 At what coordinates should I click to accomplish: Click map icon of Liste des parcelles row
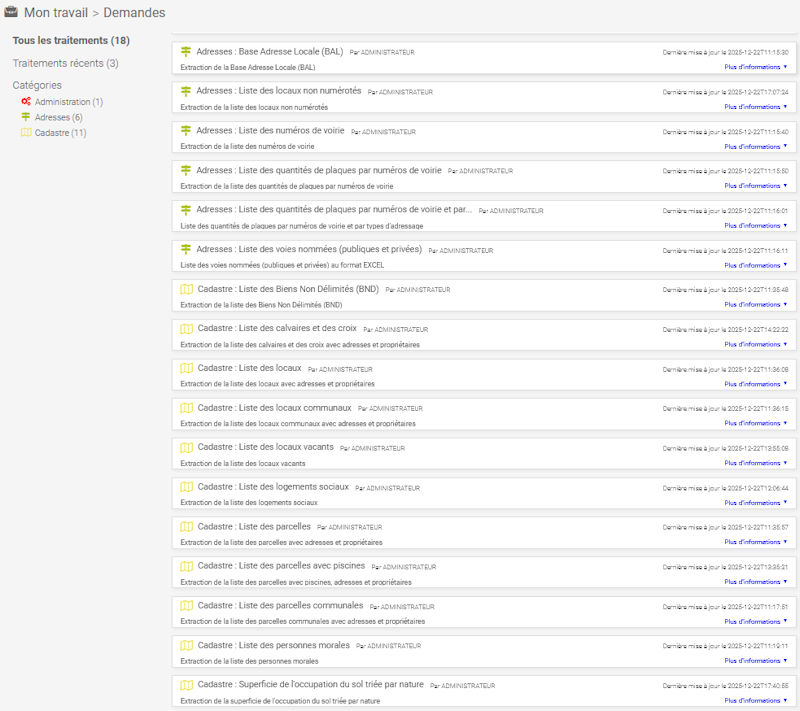(x=186, y=526)
